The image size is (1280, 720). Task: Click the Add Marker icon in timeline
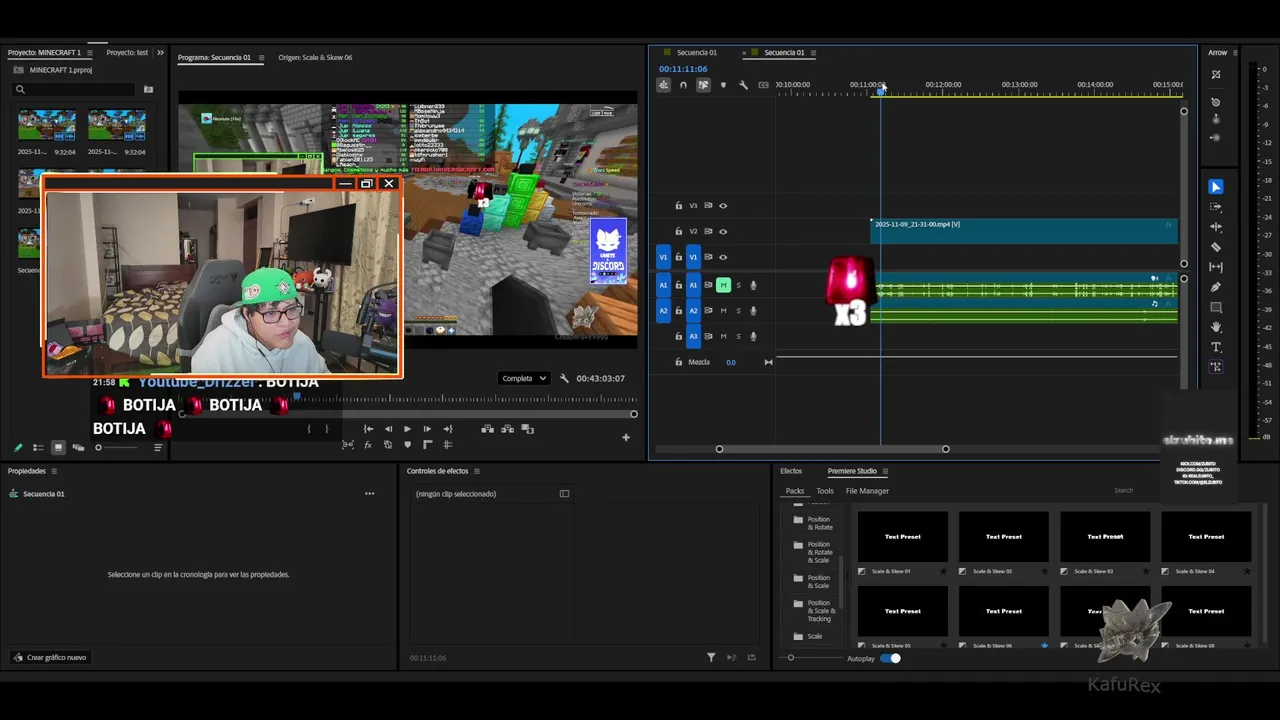723,85
